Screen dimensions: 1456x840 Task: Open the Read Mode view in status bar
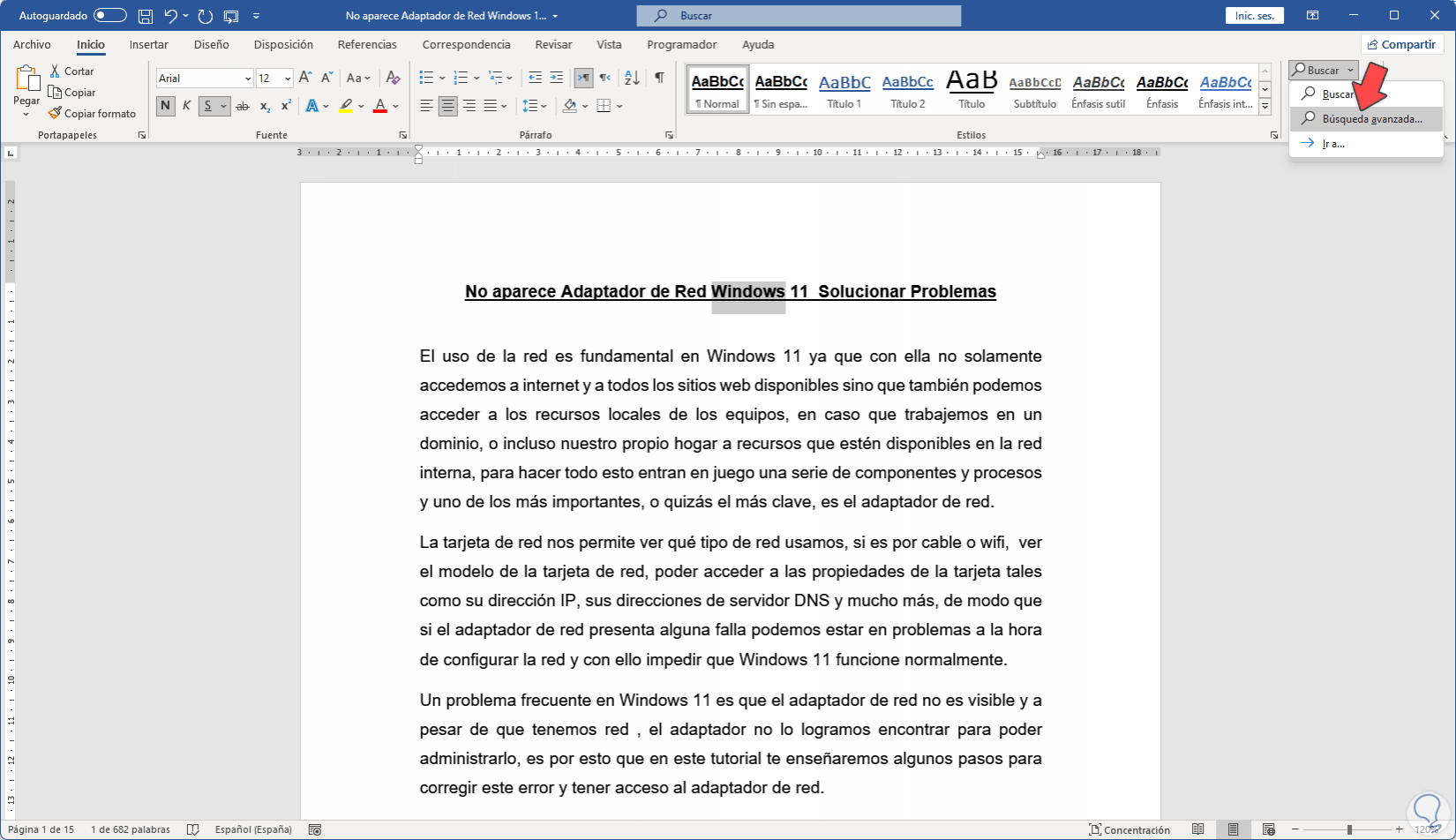click(1197, 829)
